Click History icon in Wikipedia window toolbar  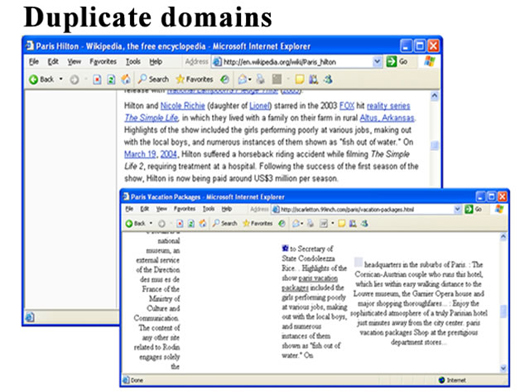pos(225,79)
